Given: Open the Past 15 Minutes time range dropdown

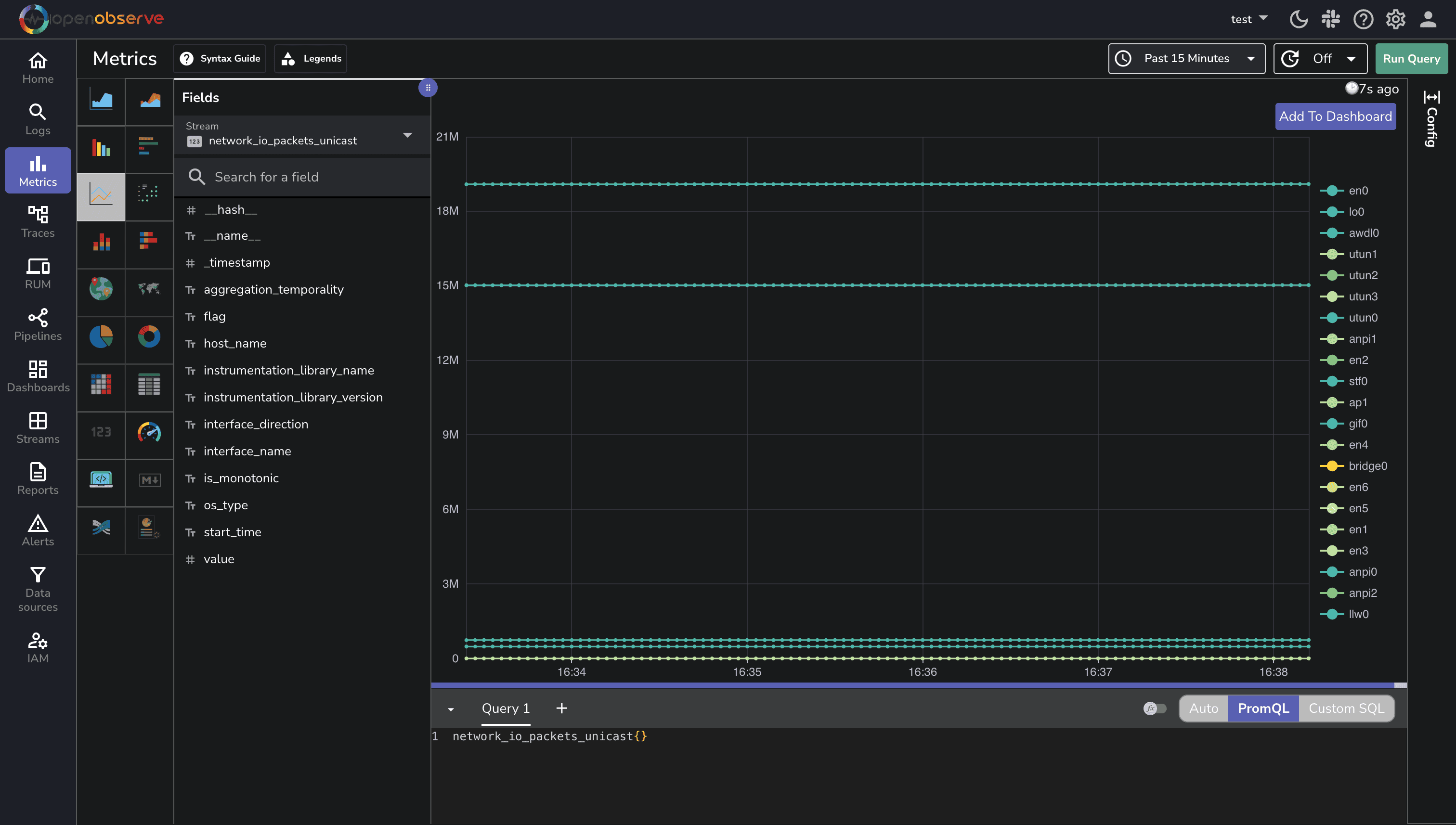Looking at the screenshot, I should 1187,58.
